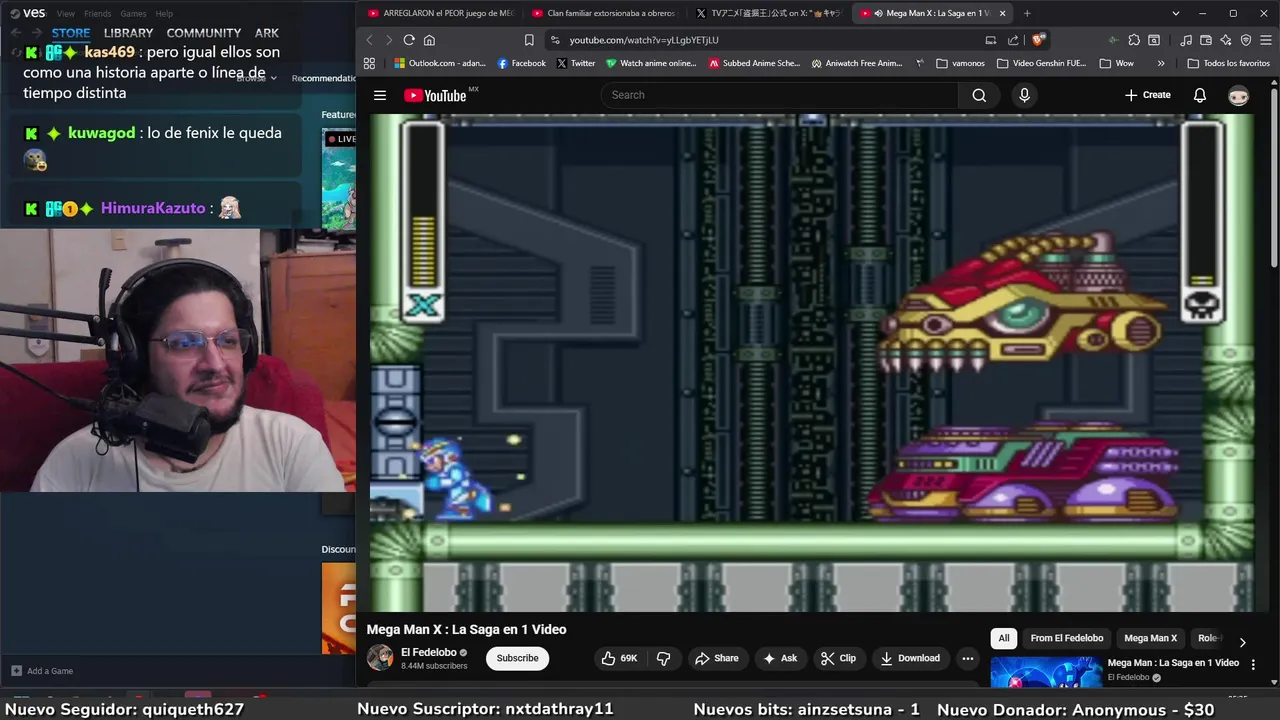Click the browser address bar URL
This screenshot has height=720, width=1280.
tap(644, 40)
